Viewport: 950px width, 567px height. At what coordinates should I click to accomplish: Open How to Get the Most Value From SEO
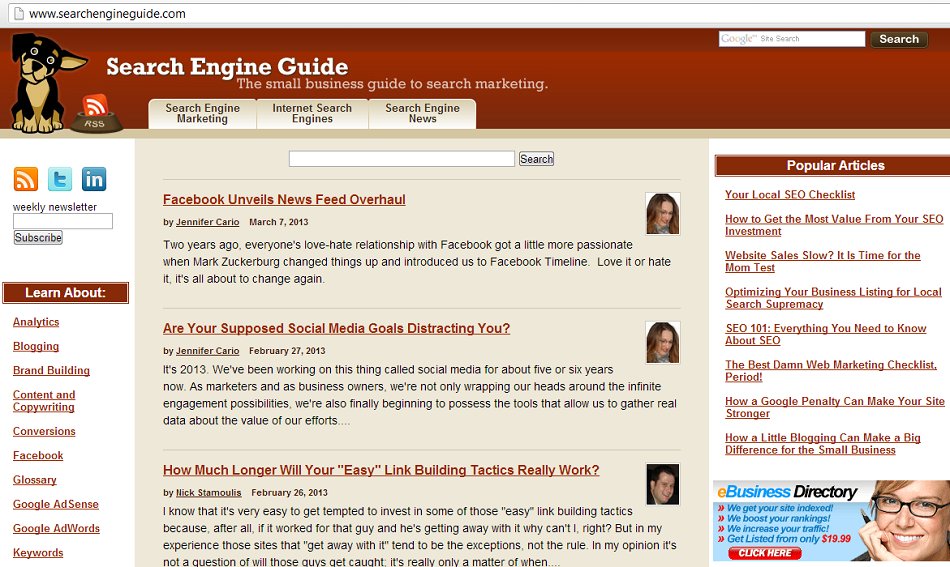click(x=834, y=225)
